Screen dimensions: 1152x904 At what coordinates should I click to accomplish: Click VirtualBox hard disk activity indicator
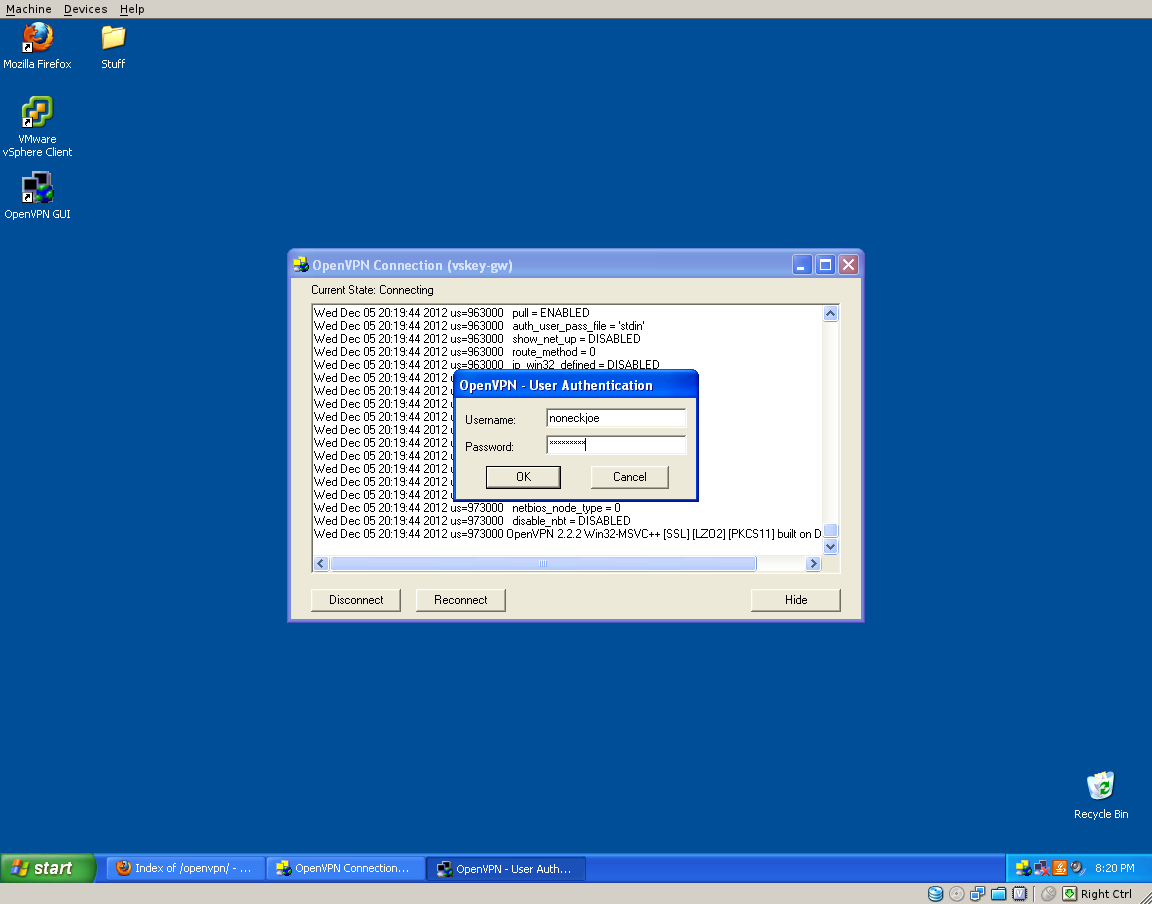(935, 894)
